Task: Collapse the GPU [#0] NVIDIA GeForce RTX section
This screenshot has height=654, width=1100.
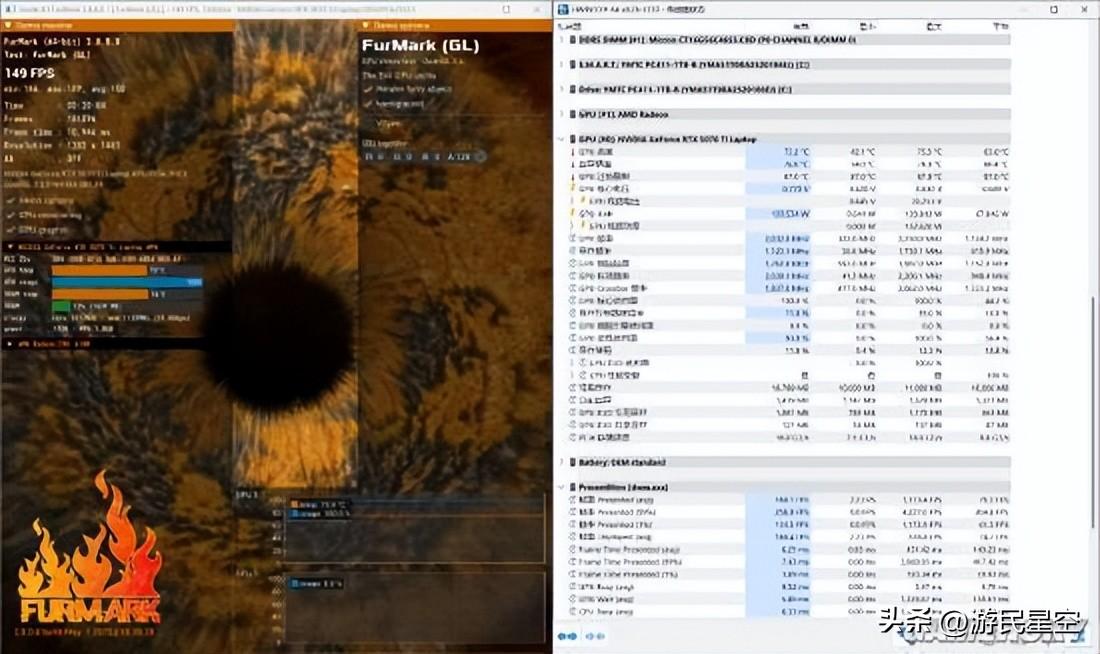Action: pyautogui.click(x=561, y=139)
